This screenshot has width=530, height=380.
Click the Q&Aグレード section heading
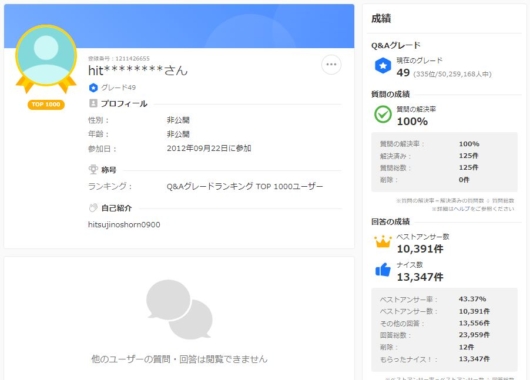(396, 45)
